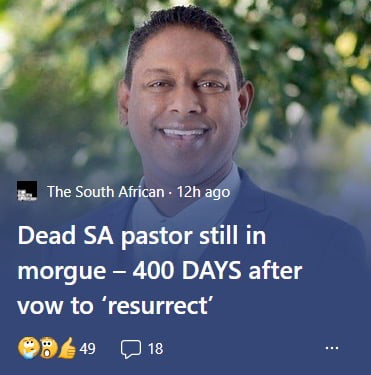Open comments via speech bubble icon
Screen dimensions: 371x375
coord(131,349)
